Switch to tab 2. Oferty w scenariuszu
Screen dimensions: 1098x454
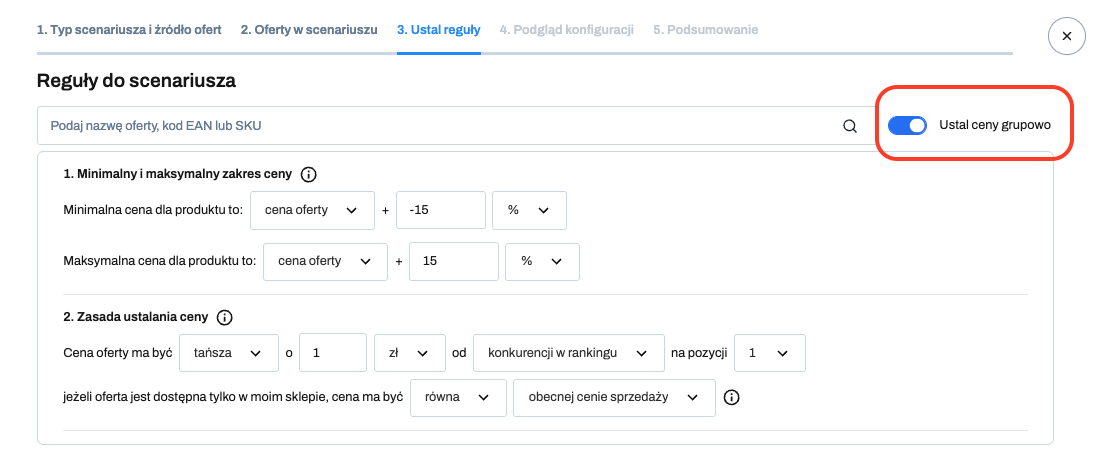click(x=309, y=30)
